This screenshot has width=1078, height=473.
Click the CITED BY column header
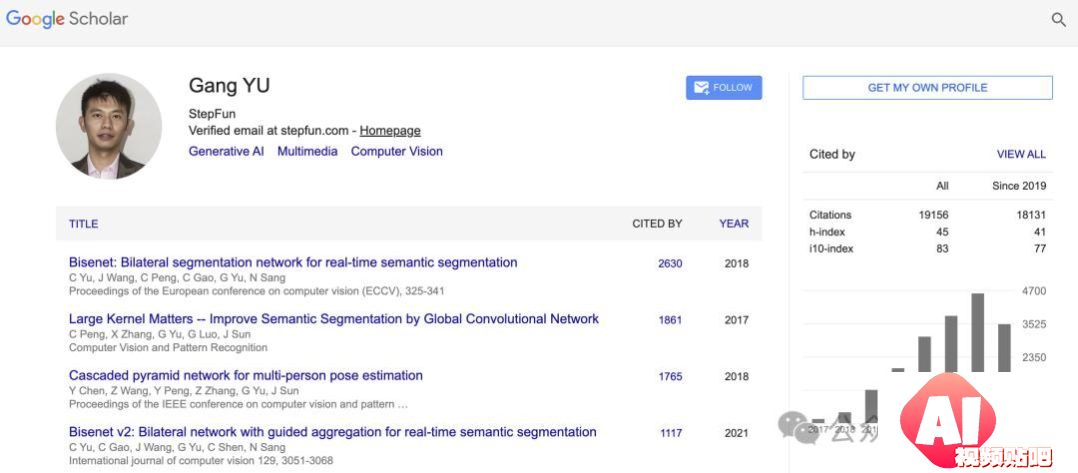click(657, 223)
